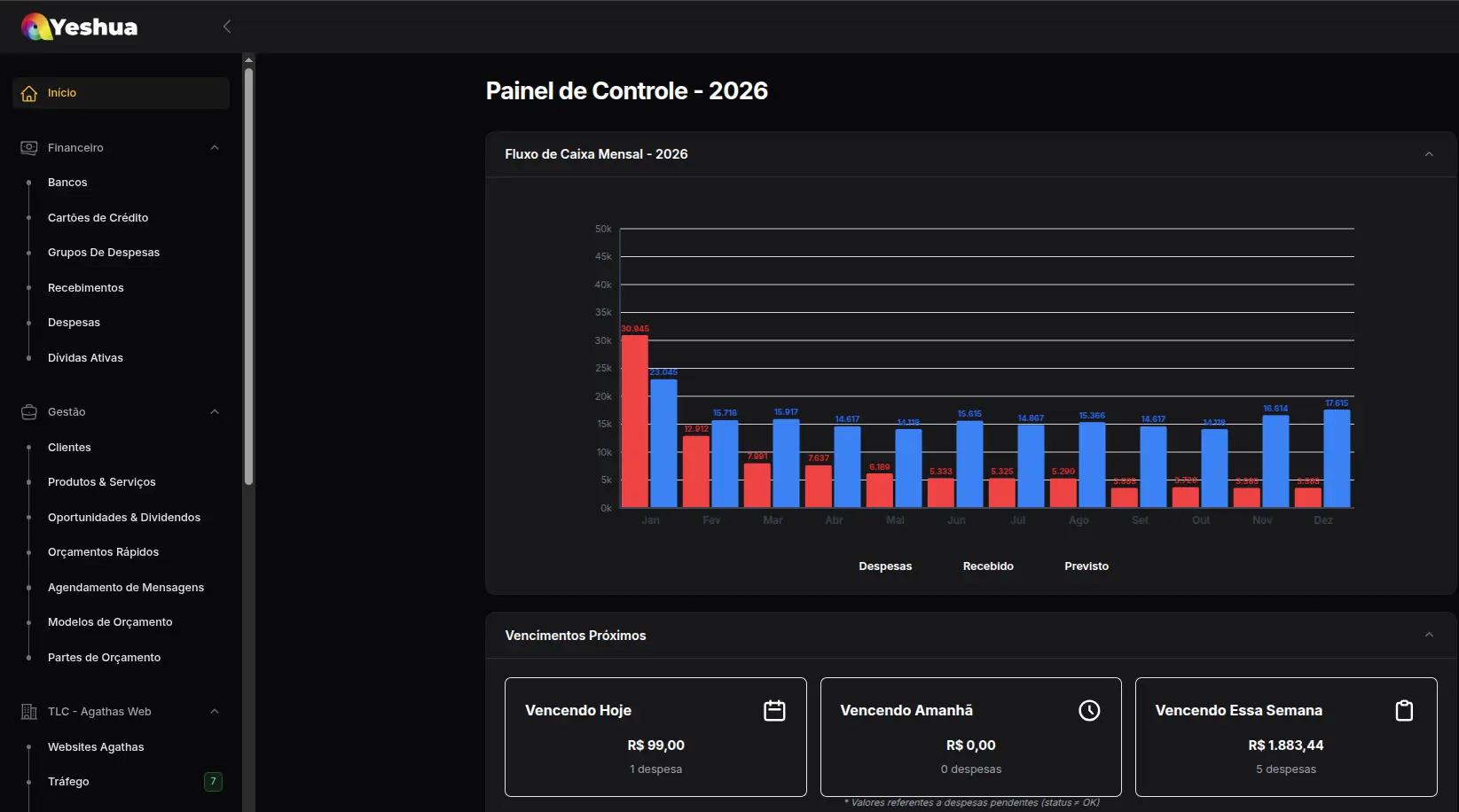
Task: Collapse the Fluxo de Caixa Mensal panel
Action: pos(1429,154)
